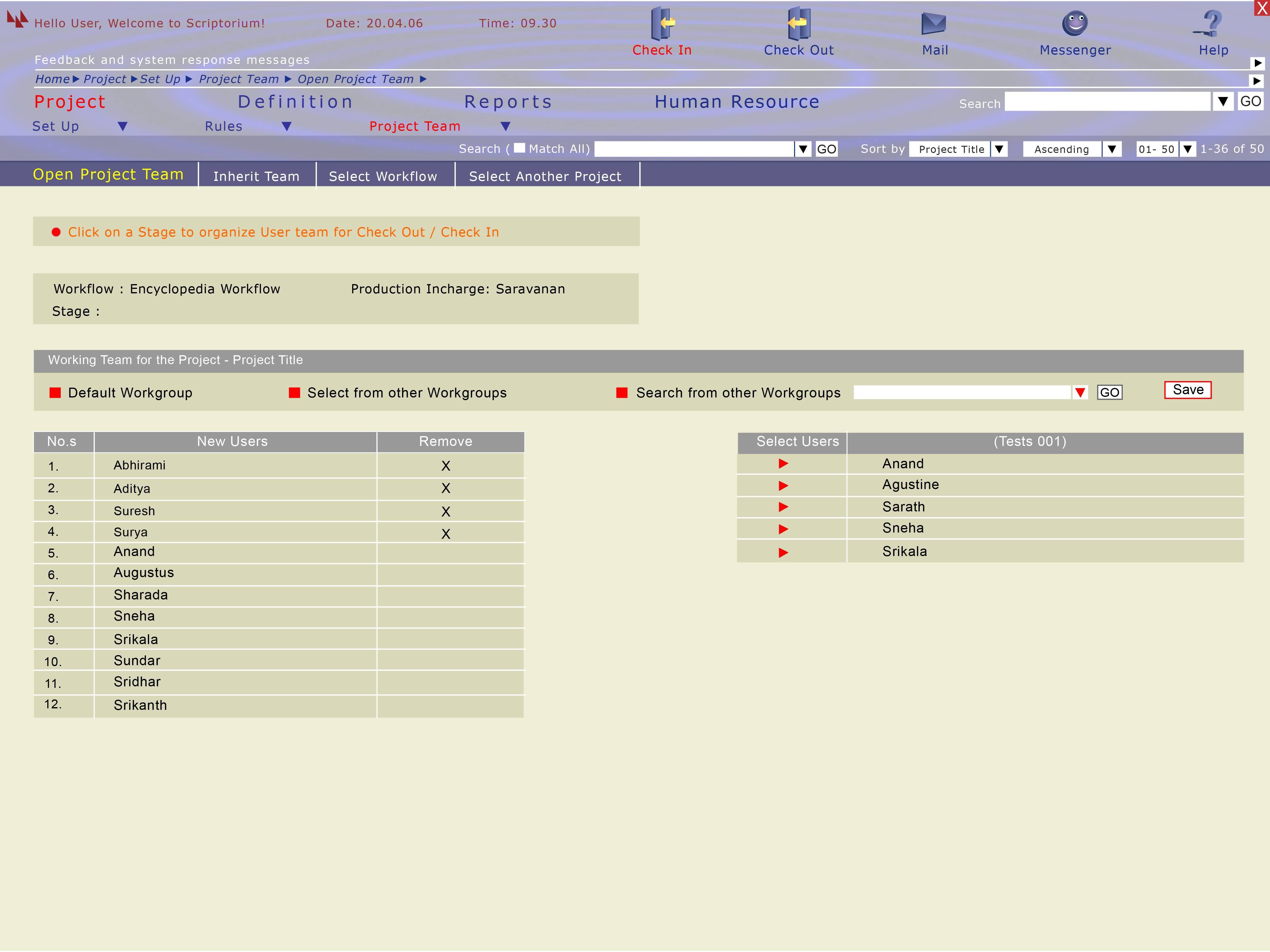The width and height of the screenshot is (1270, 952).
Task: Enable the Match All checkbox
Action: [x=519, y=148]
